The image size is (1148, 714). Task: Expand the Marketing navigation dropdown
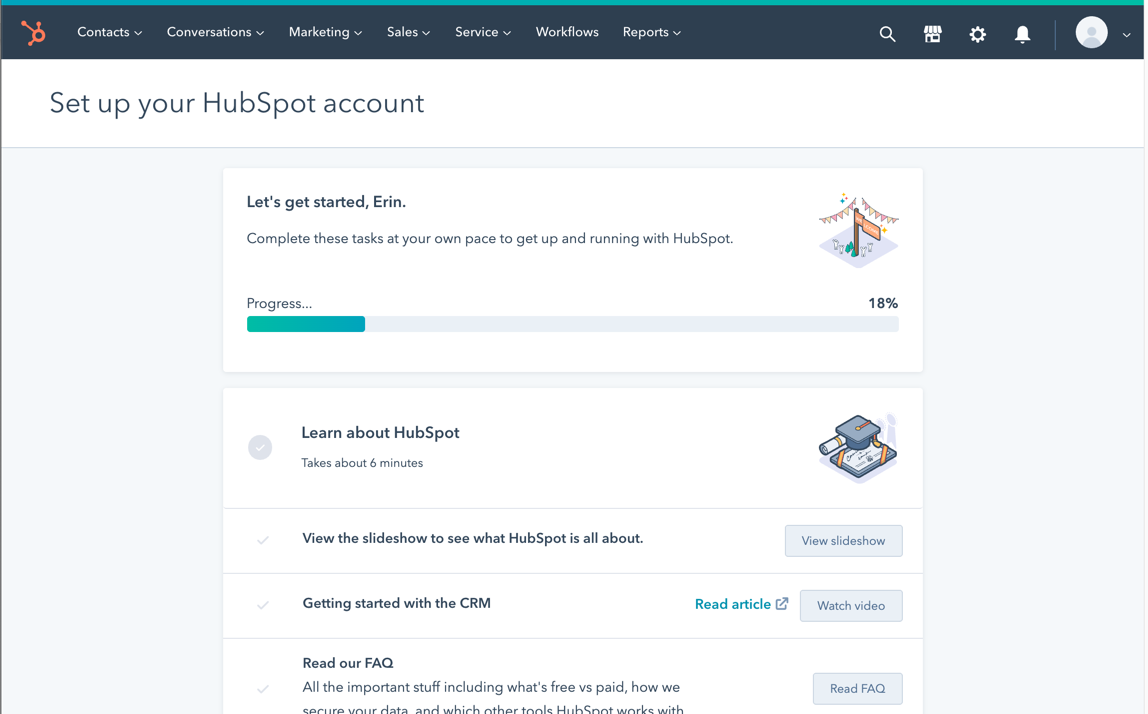coord(325,32)
